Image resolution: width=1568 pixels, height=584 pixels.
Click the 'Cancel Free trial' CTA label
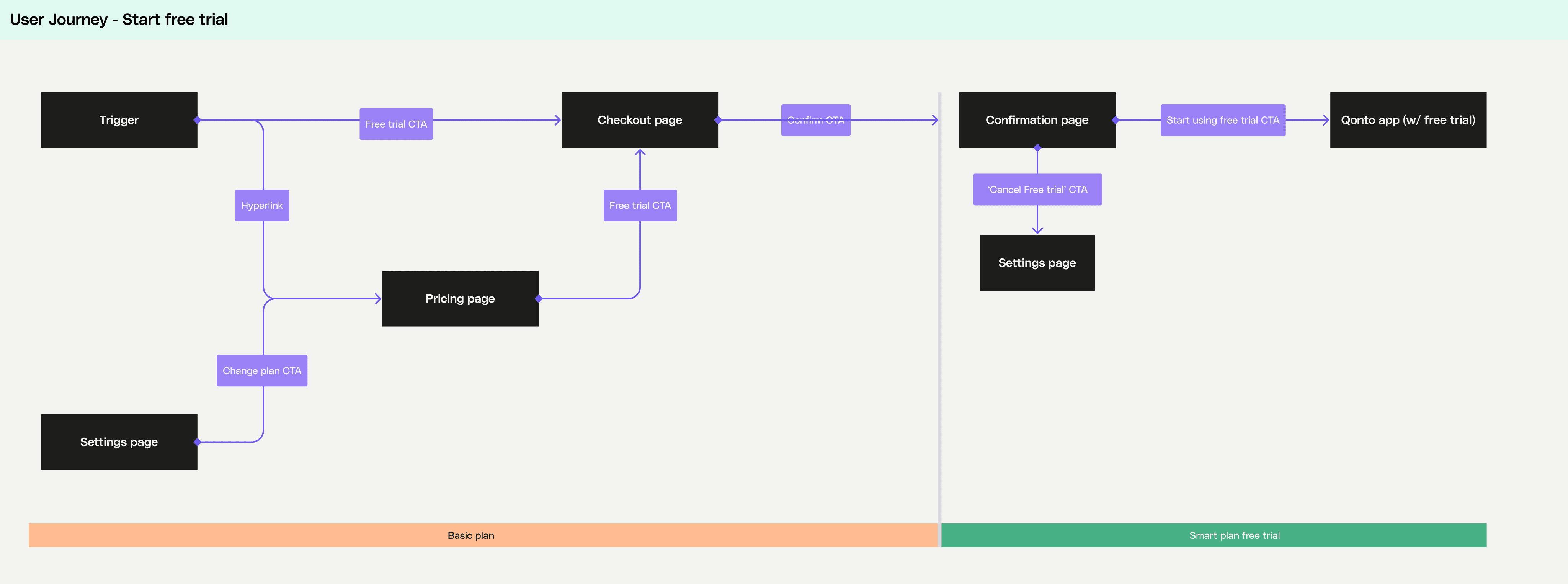coord(1037,190)
